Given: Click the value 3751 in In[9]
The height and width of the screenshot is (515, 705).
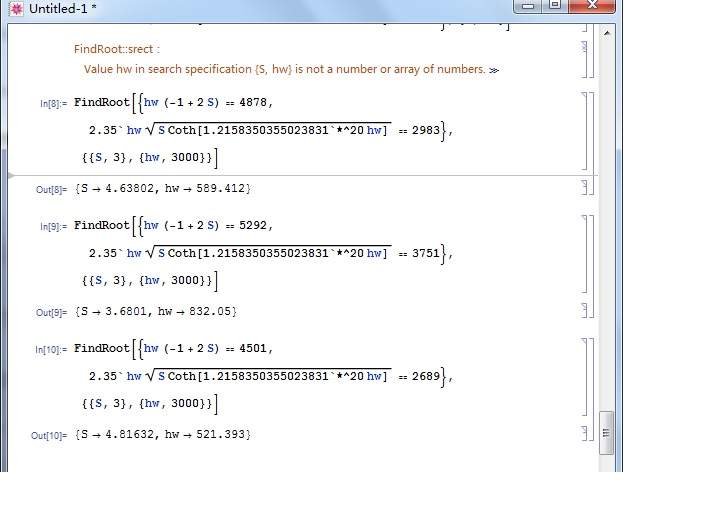Looking at the screenshot, I should (426, 253).
